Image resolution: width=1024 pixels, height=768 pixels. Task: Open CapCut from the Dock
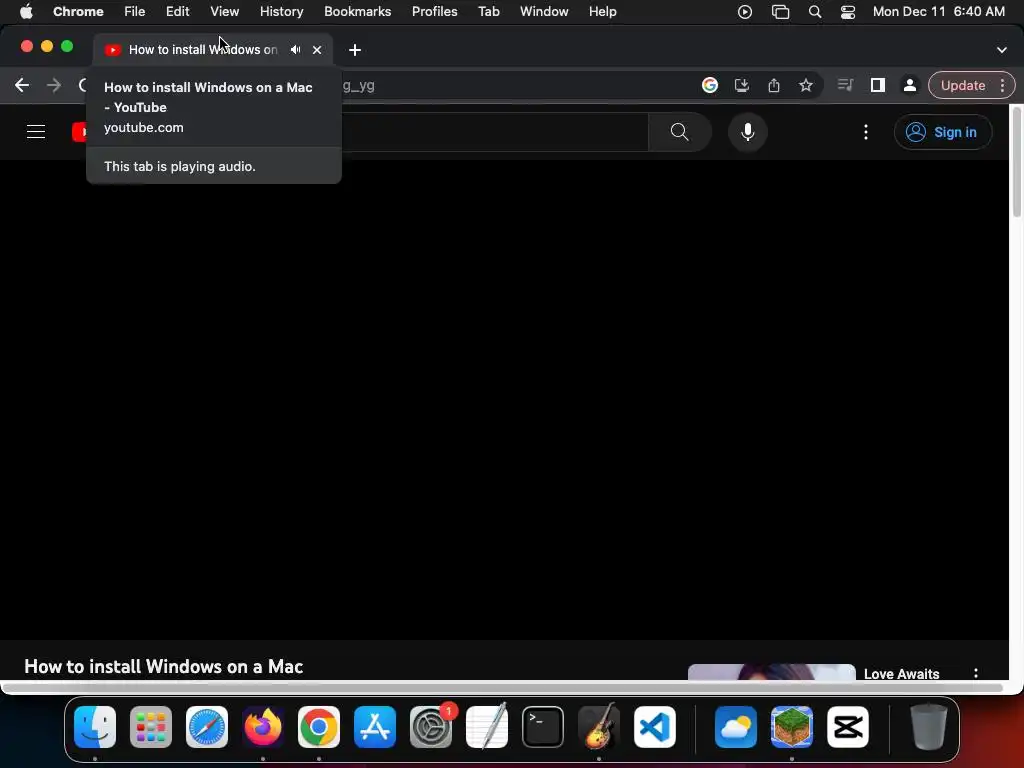pos(848,727)
